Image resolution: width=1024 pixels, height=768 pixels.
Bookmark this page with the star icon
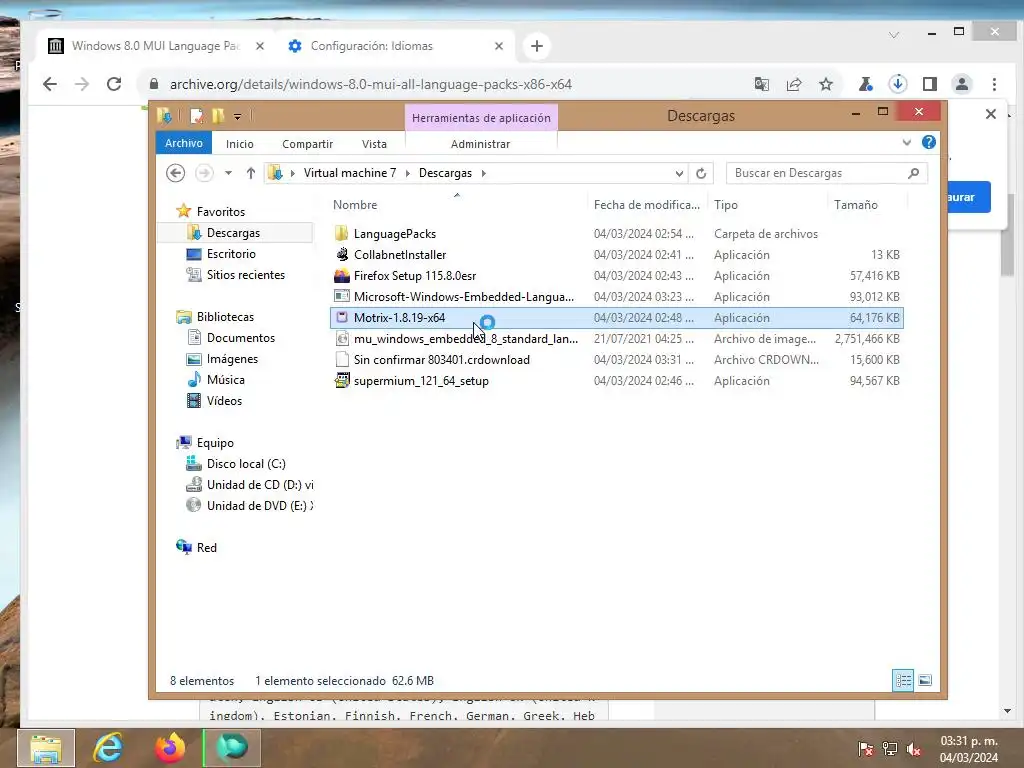[826, 84]
